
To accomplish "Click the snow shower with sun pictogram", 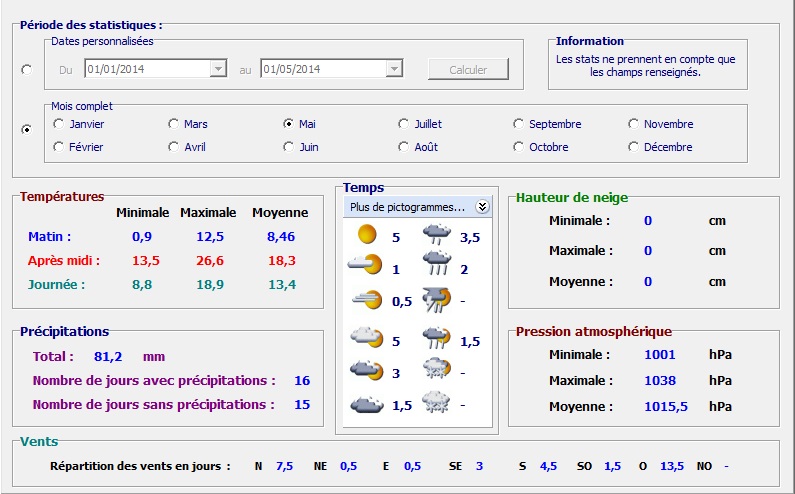I will [437, 370].
